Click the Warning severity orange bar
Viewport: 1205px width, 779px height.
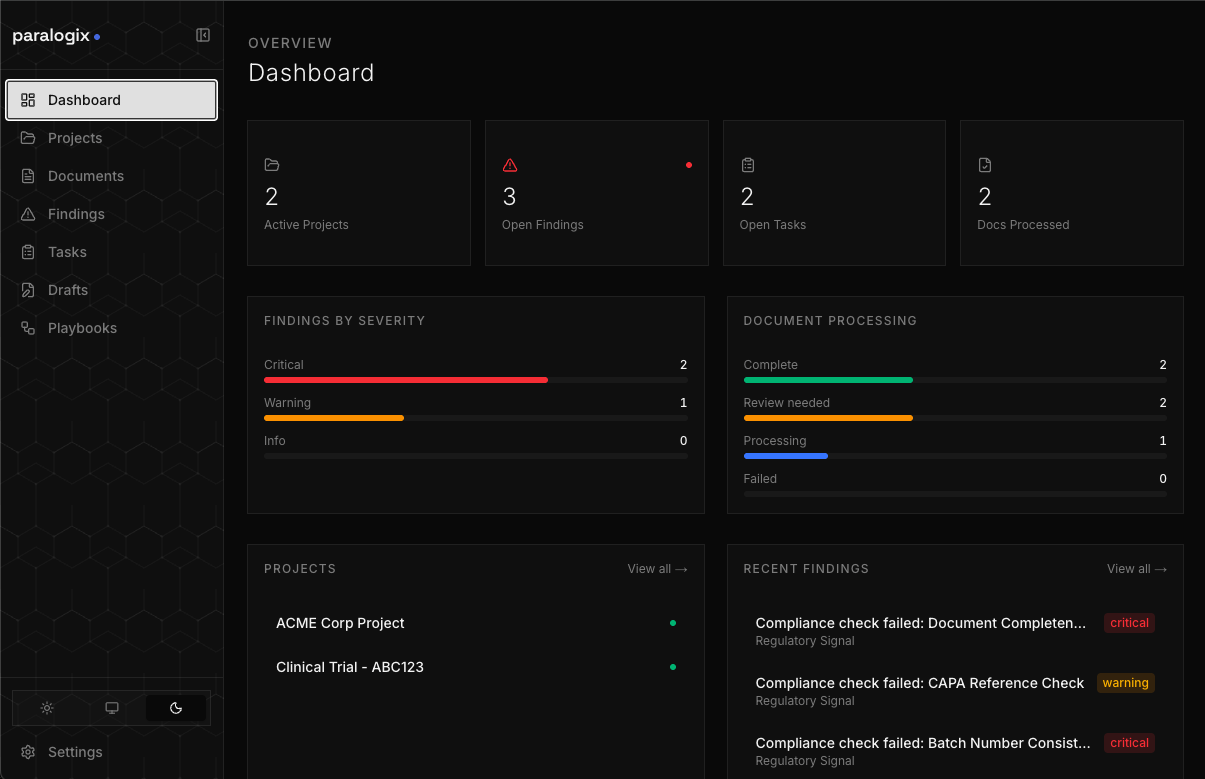pyautogui.click(x=334, y=418)
